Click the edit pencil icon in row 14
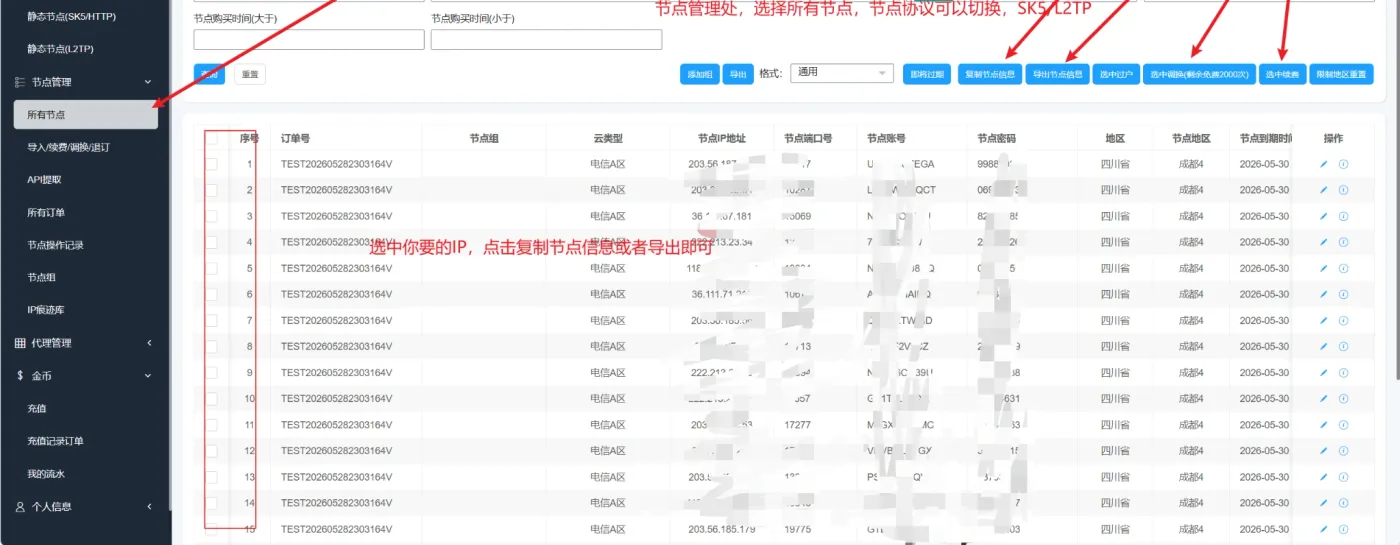This screenshot has width=1400, height=545. 1324,503
